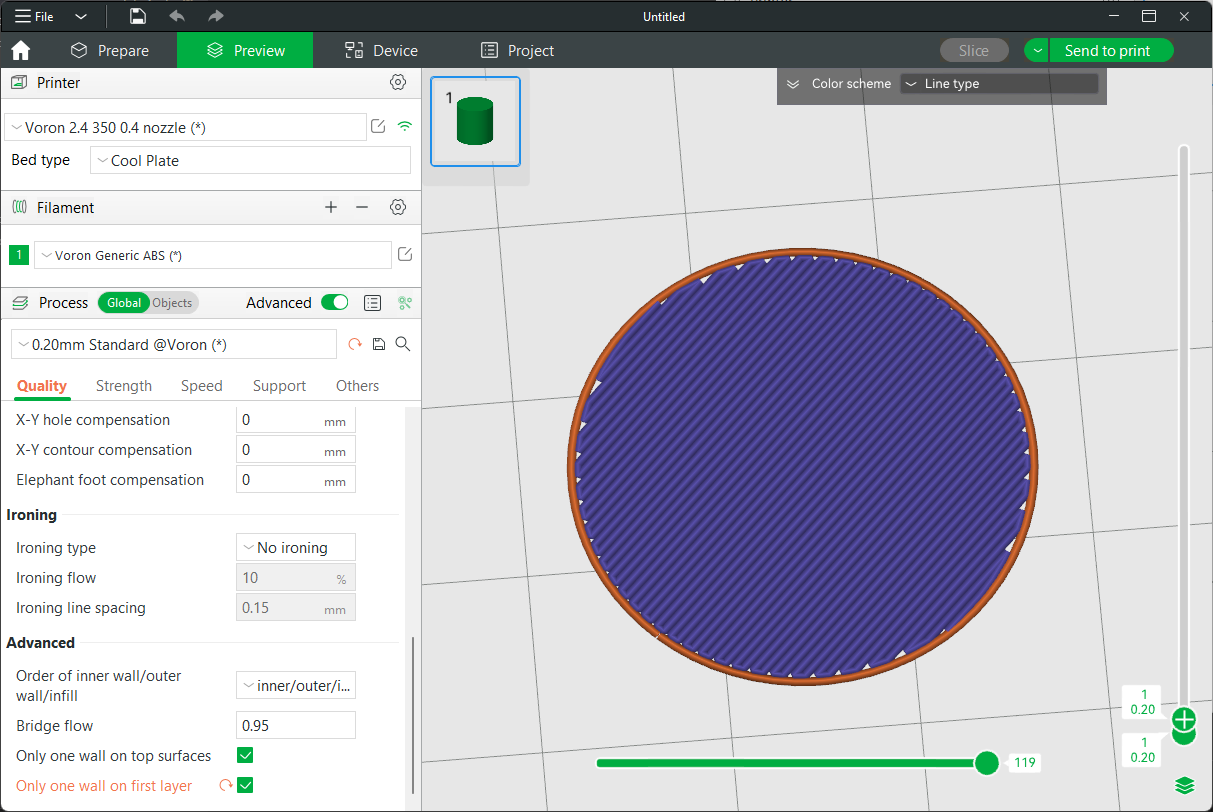Click the home icon
Viewport: 1213px width, 812px height.
pyautogui.click(x=20, y=51)
